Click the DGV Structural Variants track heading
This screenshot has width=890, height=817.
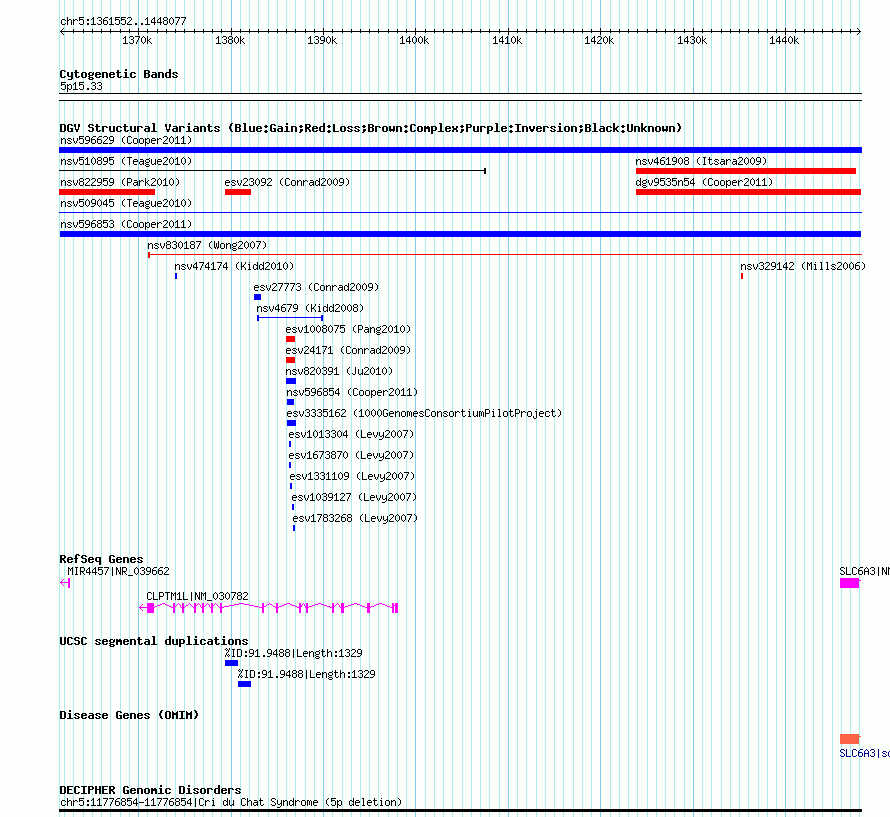point(371,128)
